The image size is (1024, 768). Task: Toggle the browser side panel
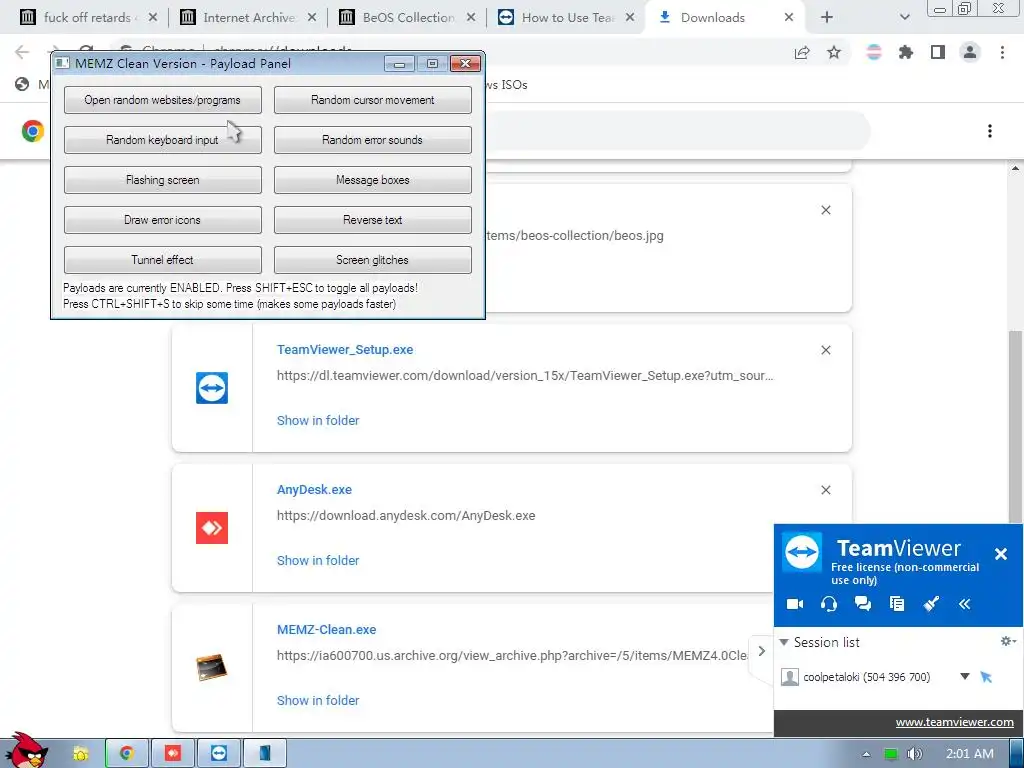pyautogui.click(x=938, y=53)
